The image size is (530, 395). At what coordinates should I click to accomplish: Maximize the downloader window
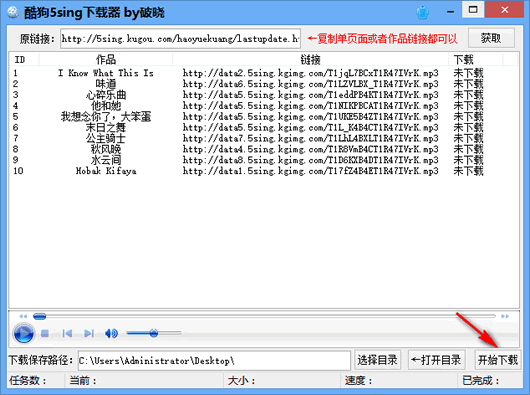[x=473, y=9]
